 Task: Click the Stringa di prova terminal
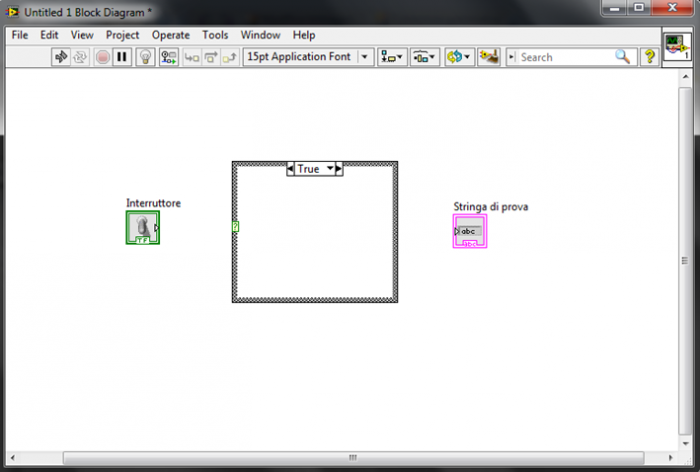click(x=469, y=232)
